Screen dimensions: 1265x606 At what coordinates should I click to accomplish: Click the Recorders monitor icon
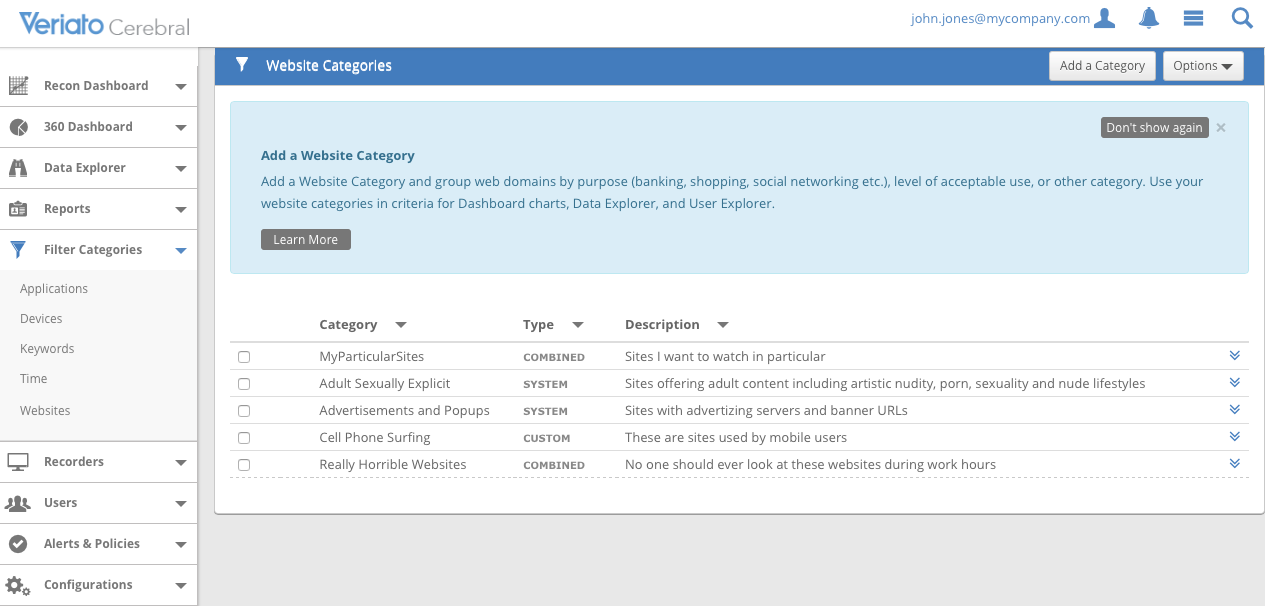tap(18, 462)
